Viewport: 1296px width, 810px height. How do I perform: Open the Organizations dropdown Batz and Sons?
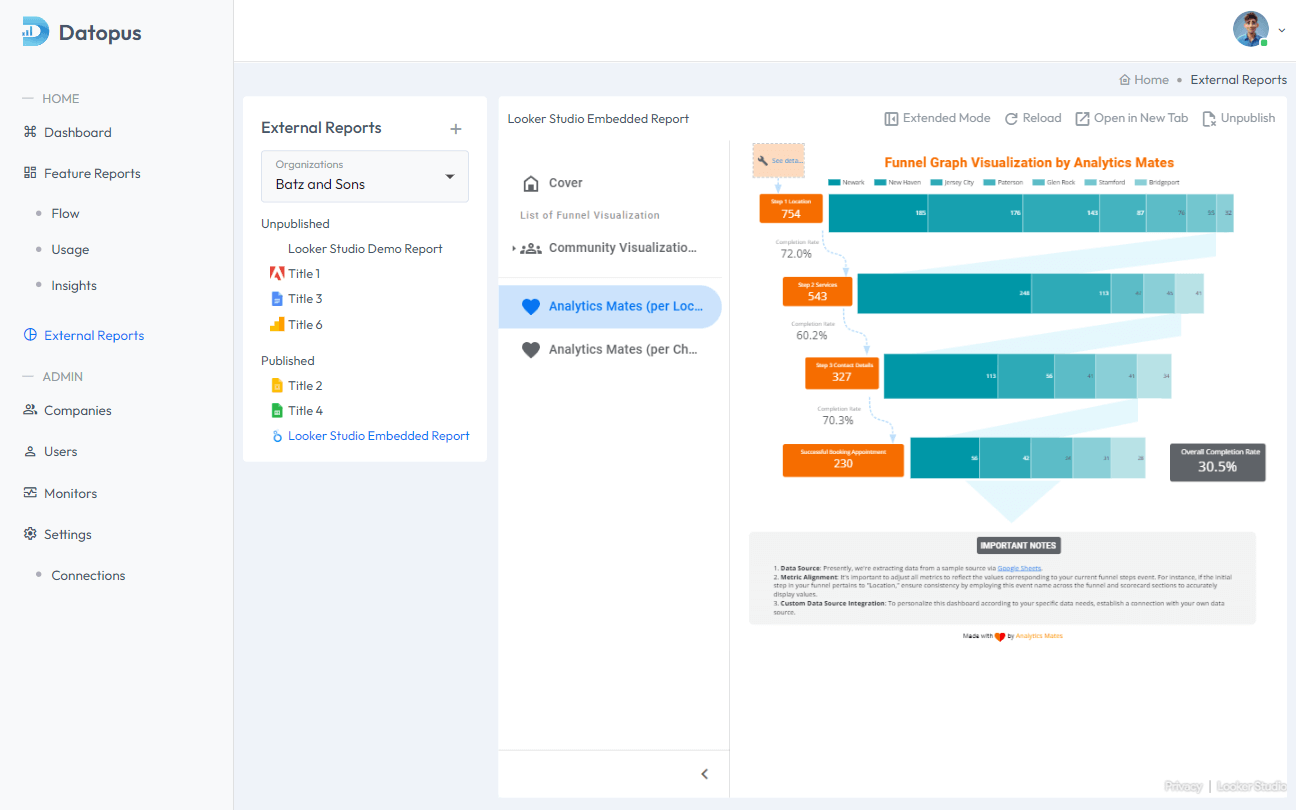coord(365,176)
